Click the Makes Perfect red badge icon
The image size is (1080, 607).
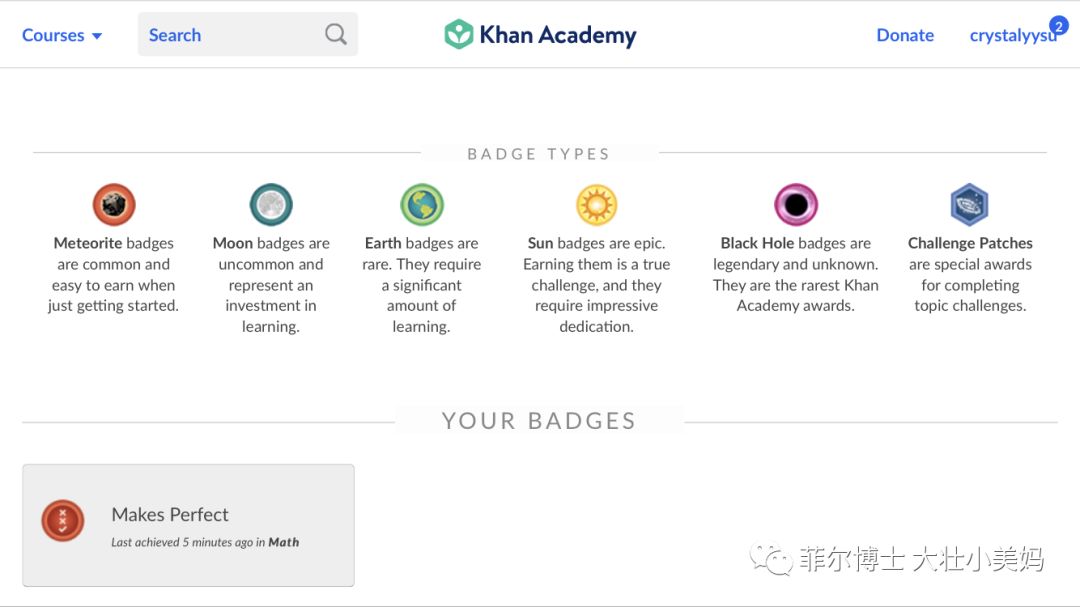click(63, 520)
